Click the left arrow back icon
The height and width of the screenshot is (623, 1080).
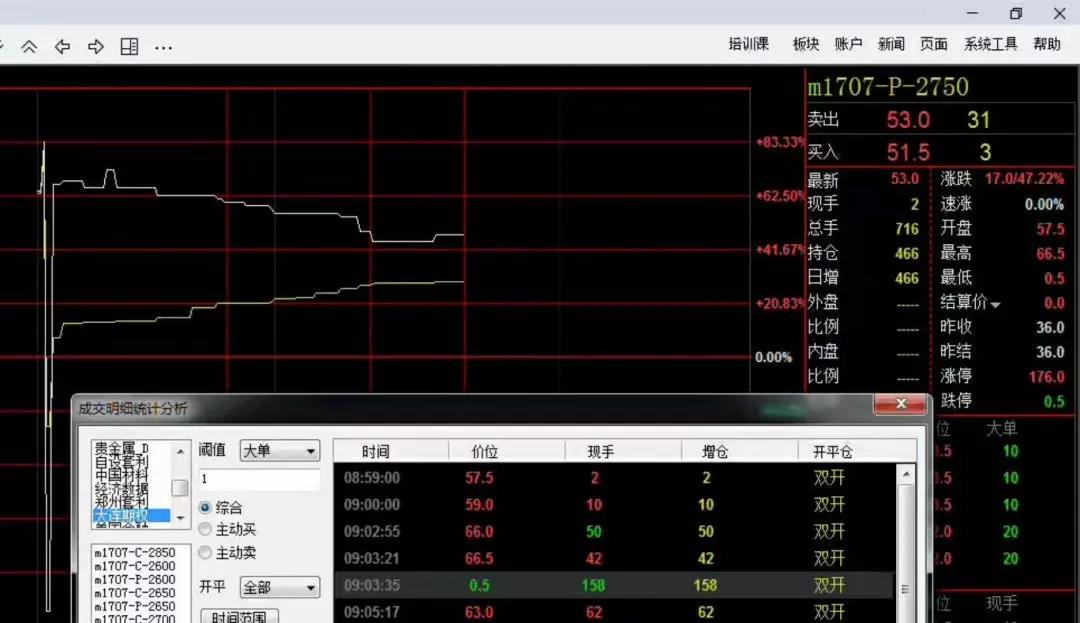coord(62,47)
